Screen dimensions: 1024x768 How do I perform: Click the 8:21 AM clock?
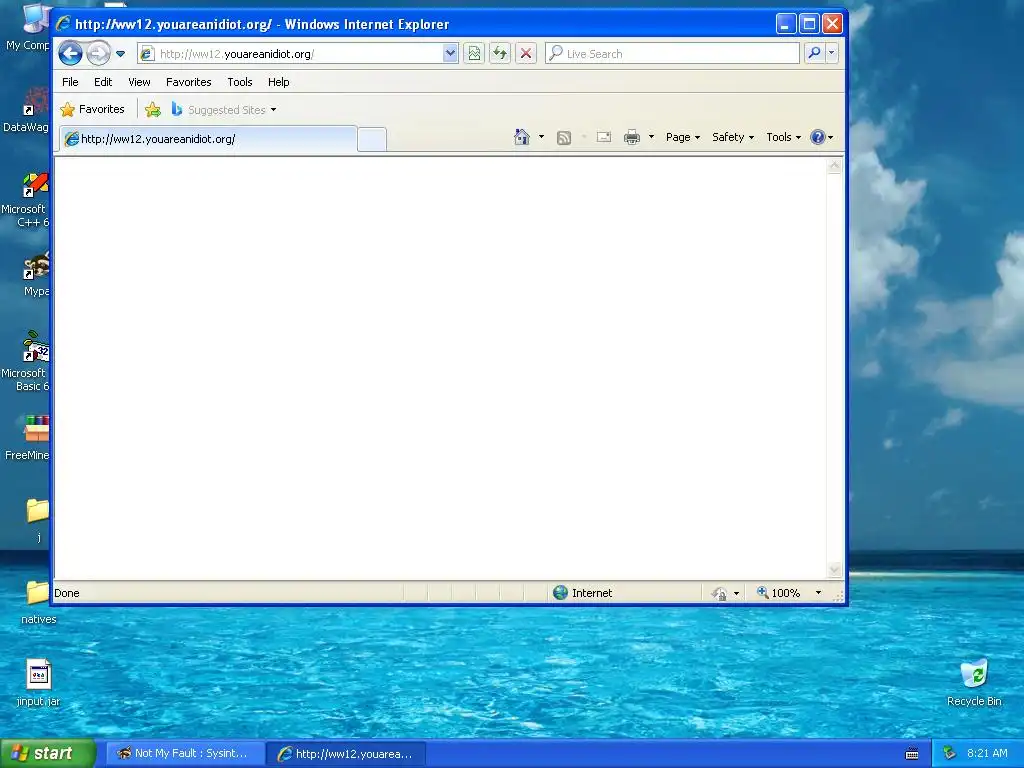tap(987, 753)
